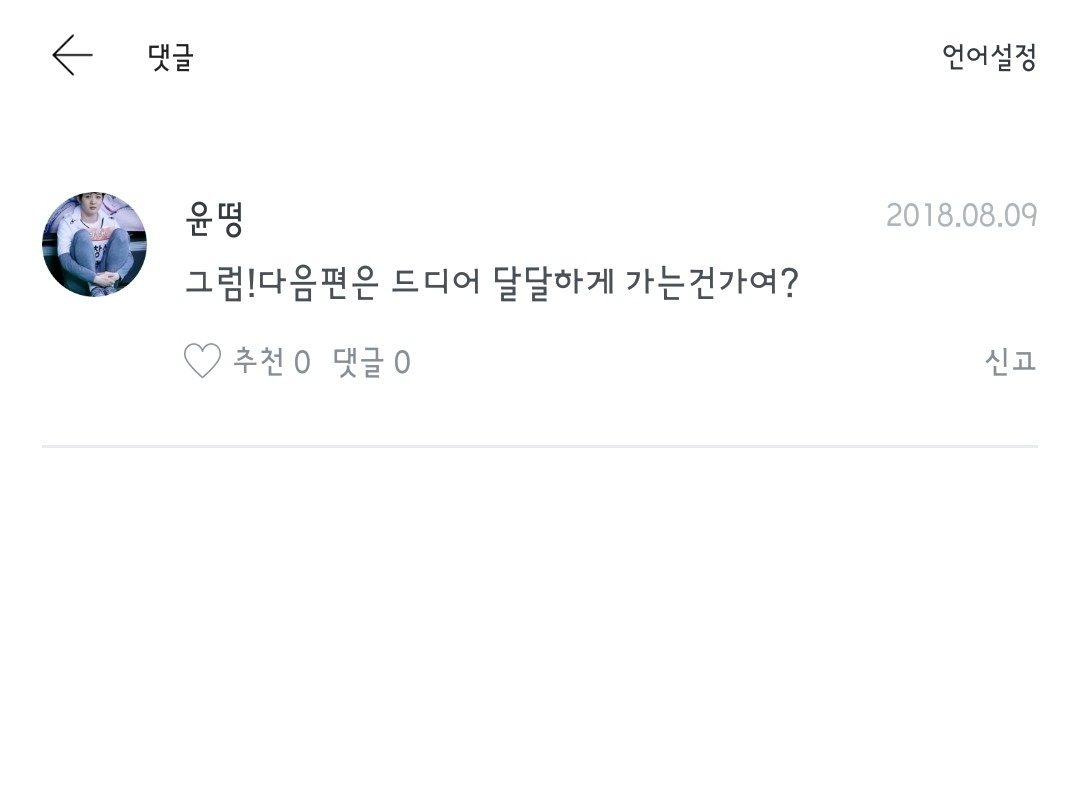Tap the 추천 label beside the heart
Screen dimensions: 1080x810
[259, 361]
